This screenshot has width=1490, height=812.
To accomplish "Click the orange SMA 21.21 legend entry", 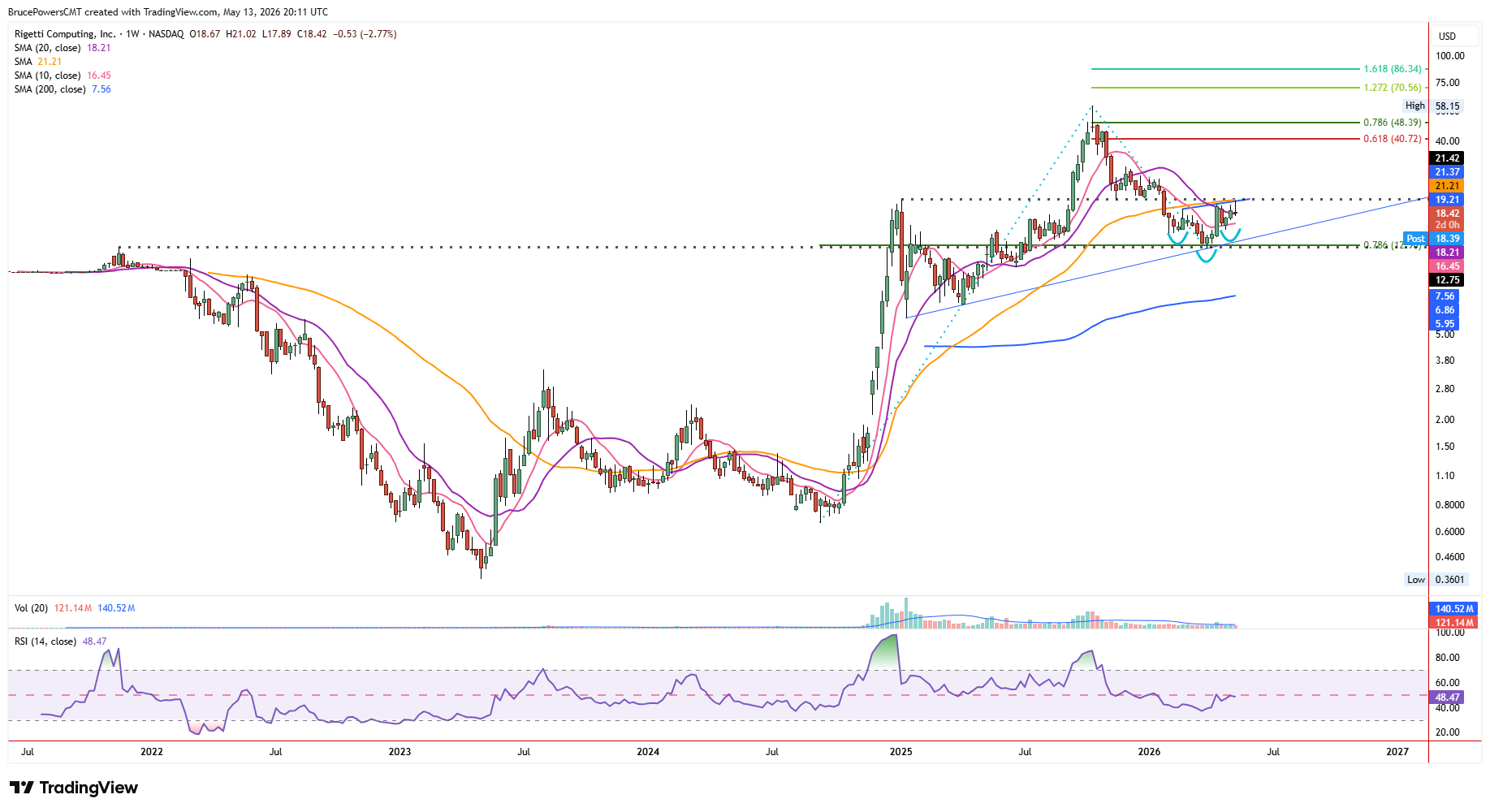I will pos(38,62).
